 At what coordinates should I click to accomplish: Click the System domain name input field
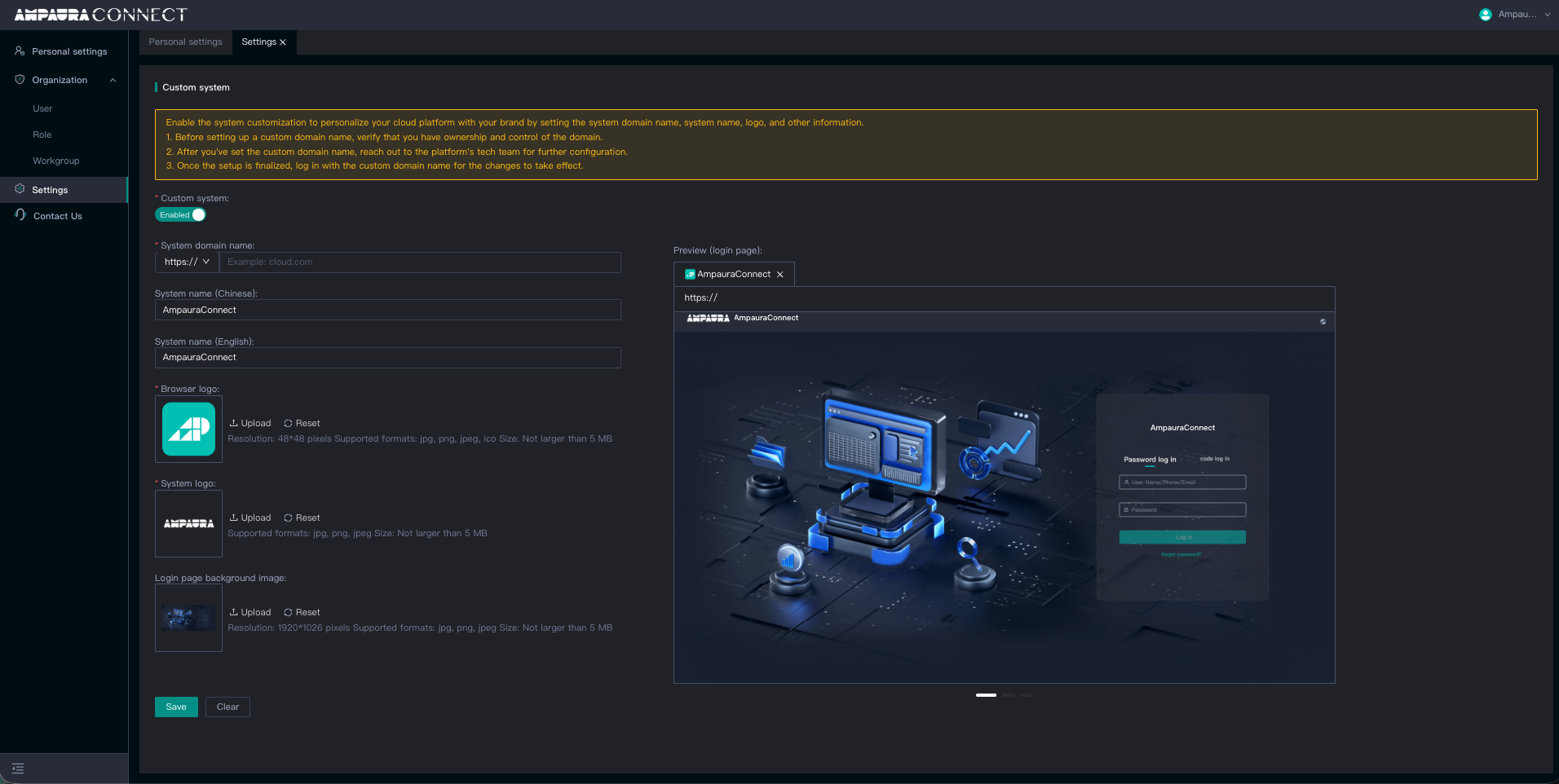pyautogui.click(x=420, y=262)
